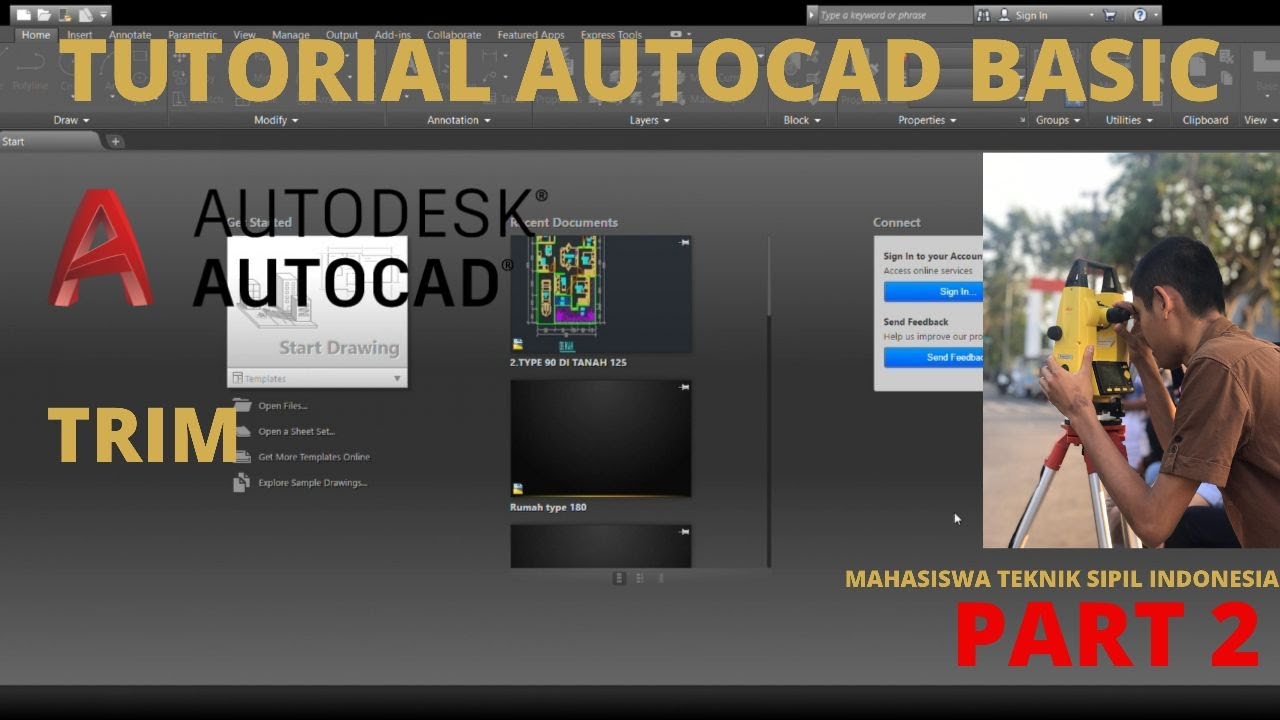Switch to the Home ribbon tab

[36, 35]
